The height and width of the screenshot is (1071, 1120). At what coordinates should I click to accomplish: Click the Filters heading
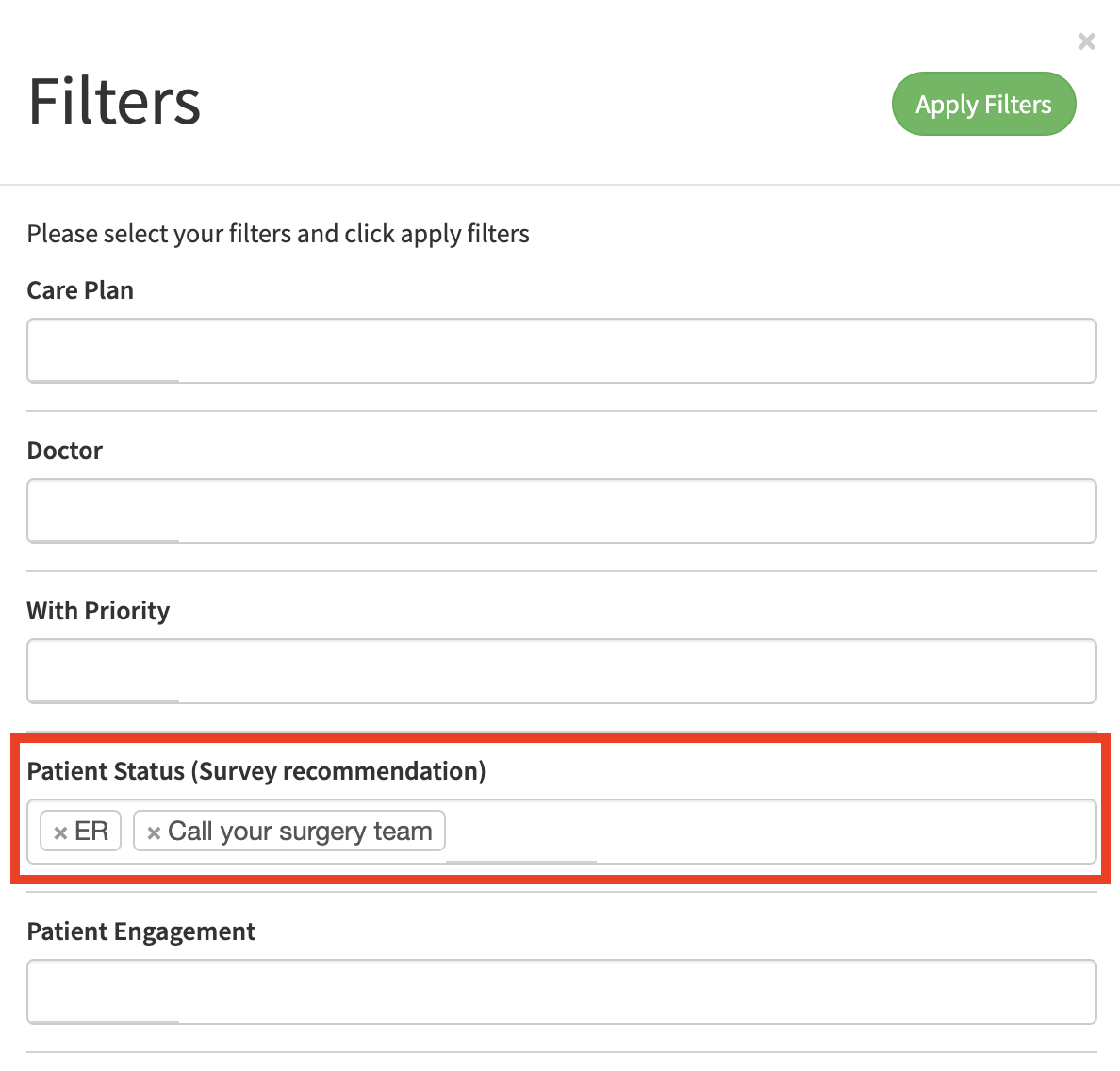point(114,102)
